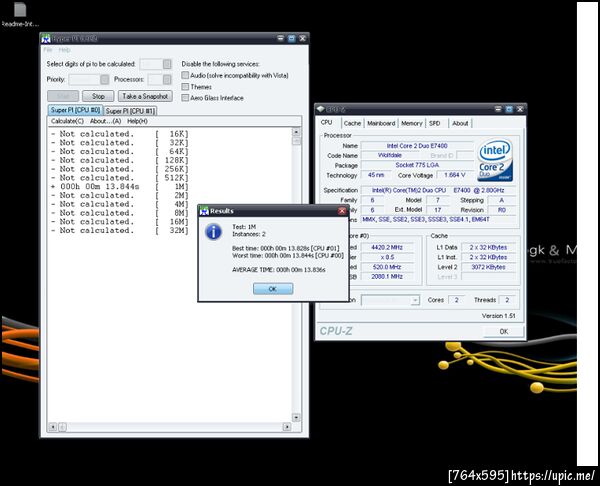Toggle the Themes checkbox
Screen dimensions: 600x486
pos(185,86)
